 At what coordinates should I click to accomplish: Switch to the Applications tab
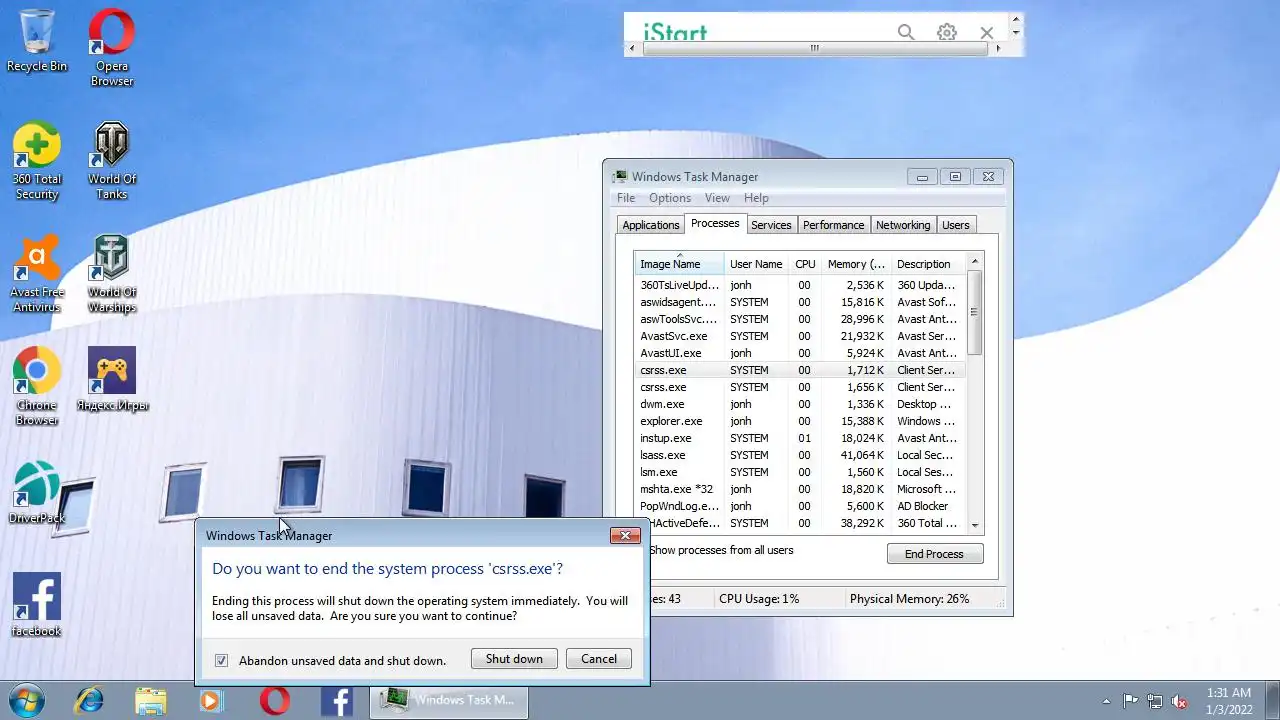(651, 225)
